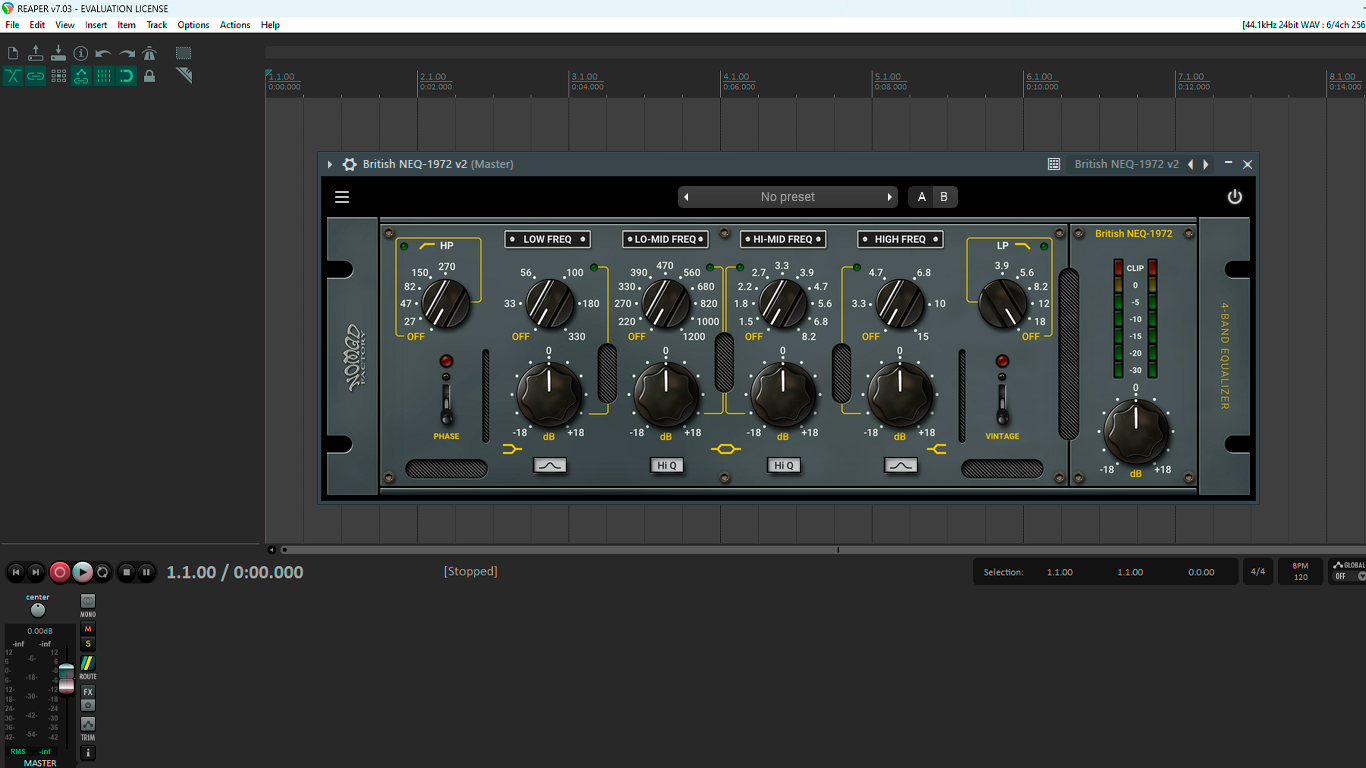The image size is (1366, 768).
Task: Open master track FX button
Action: coord(88,692)
